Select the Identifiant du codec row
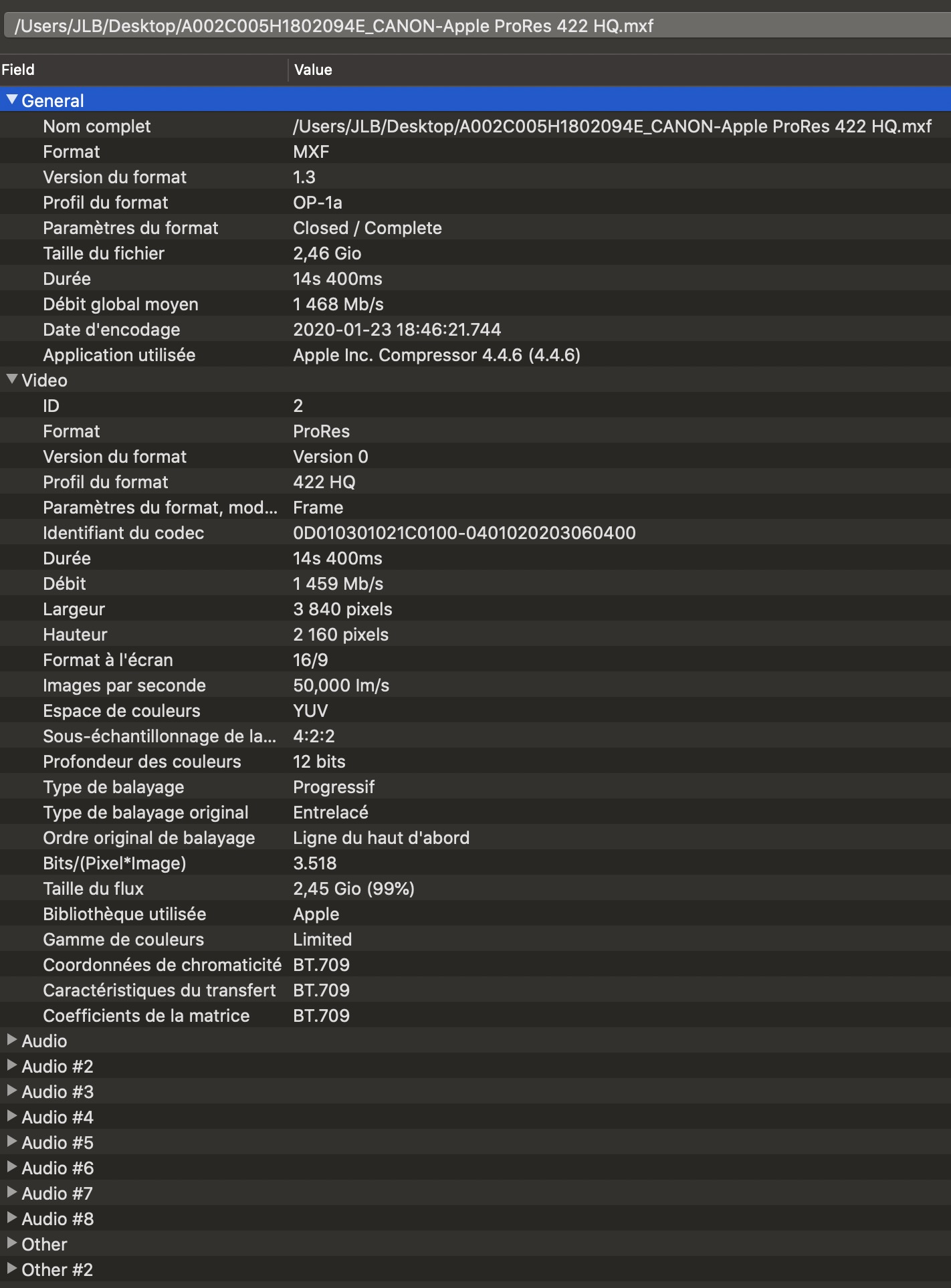Screen dimensions: 951x1288 [x=476, y=533]
